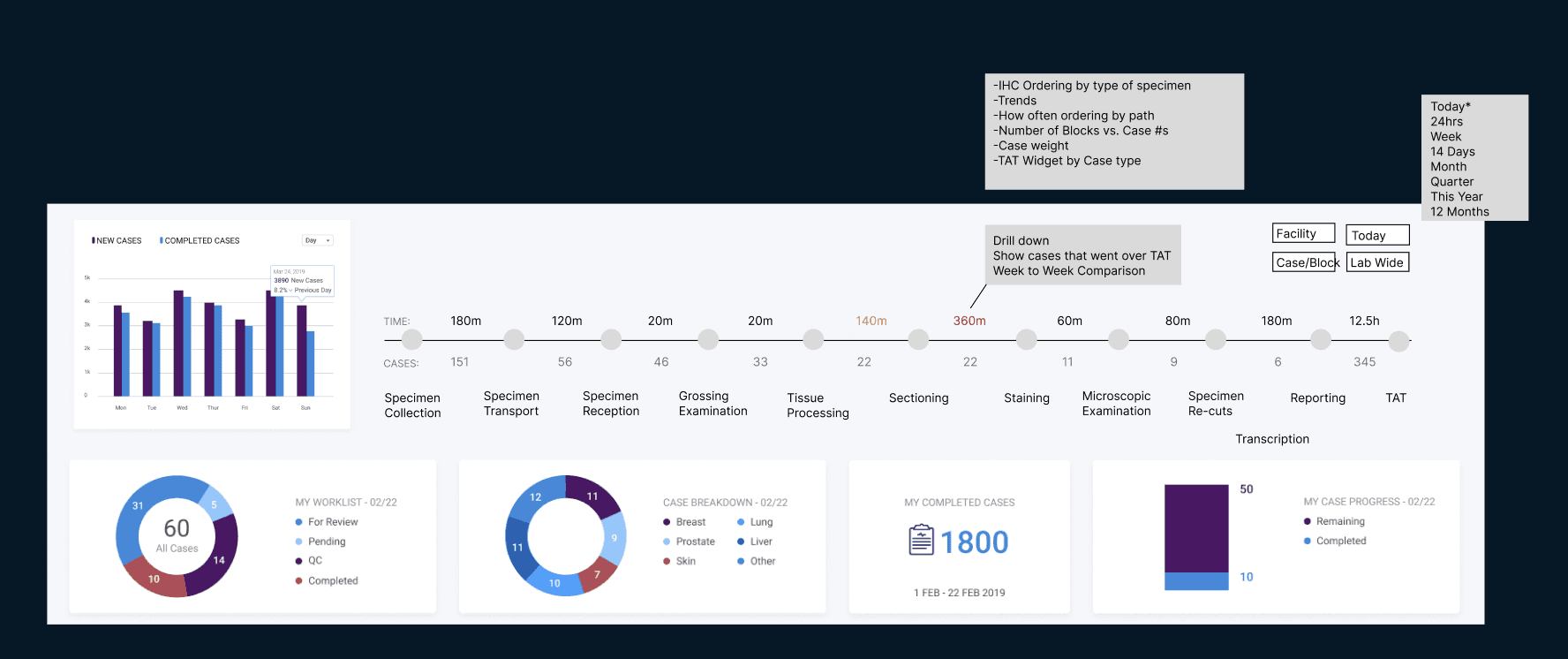Open the Day dropdown on the cases chart
Screen dimensions: 1568x659
pos(318,240)
